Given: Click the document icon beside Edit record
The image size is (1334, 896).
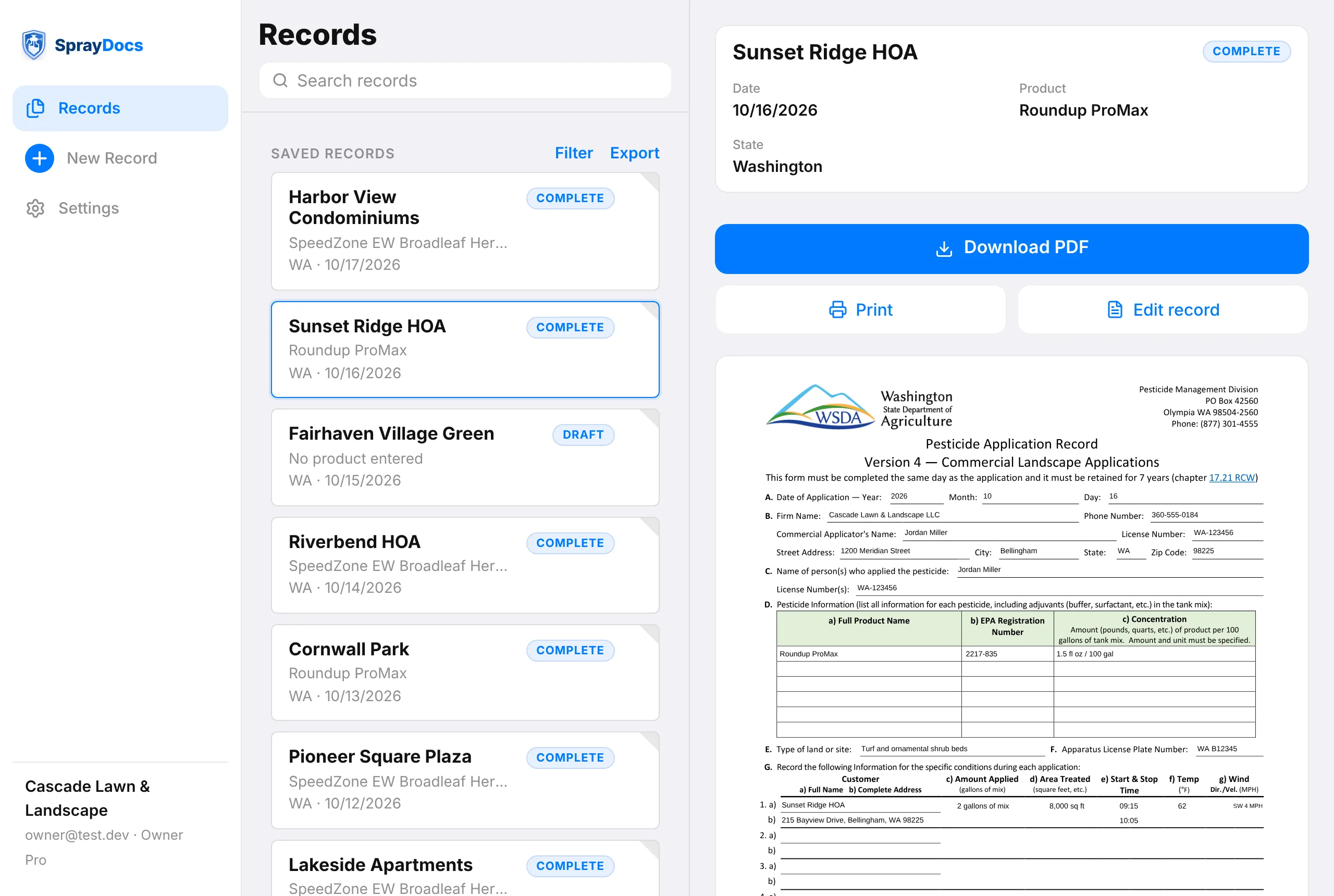Looking at the screenshot, I should pos(1115,310).
